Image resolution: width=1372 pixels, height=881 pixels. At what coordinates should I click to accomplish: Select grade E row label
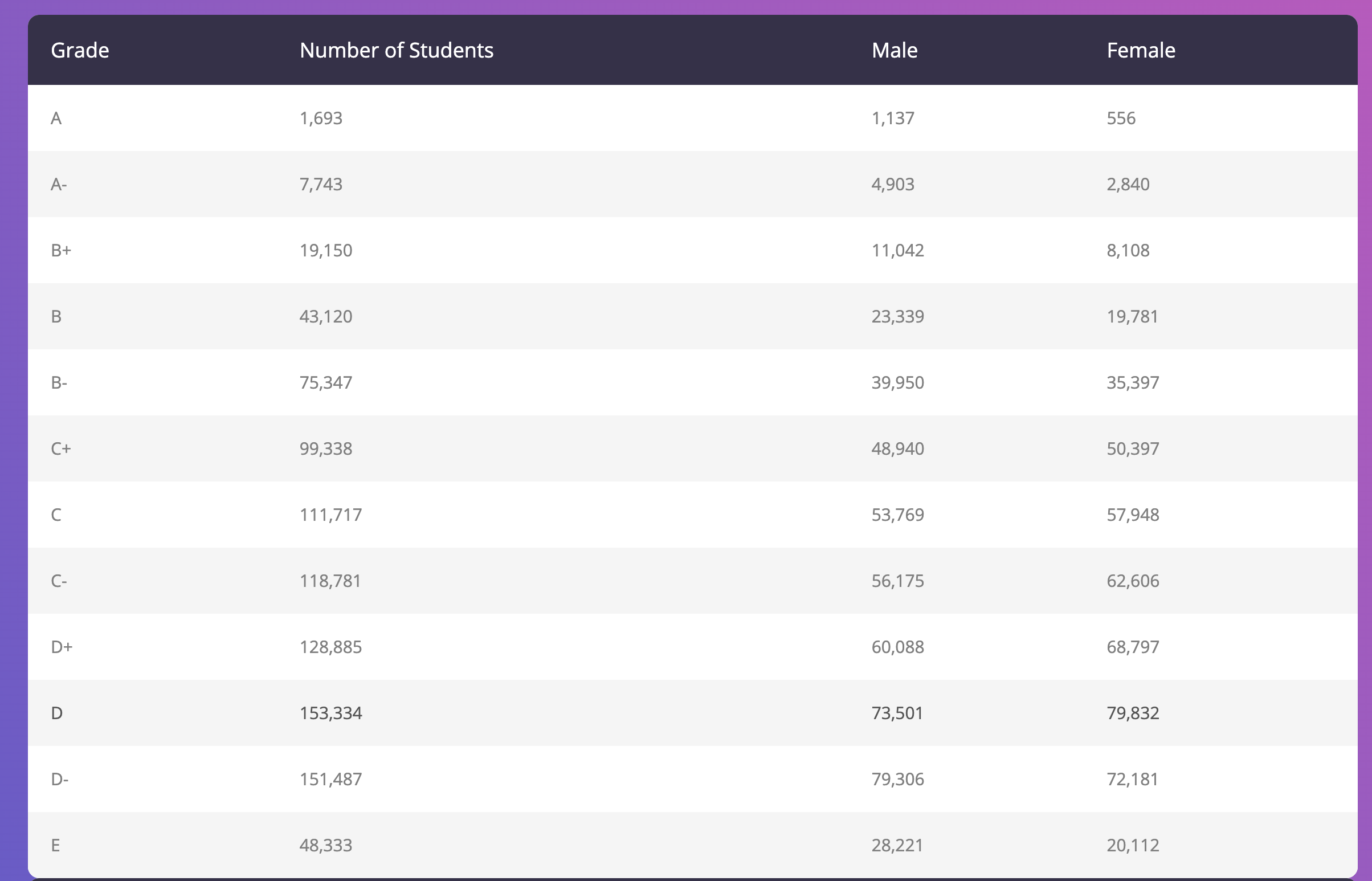pos(55,845)
